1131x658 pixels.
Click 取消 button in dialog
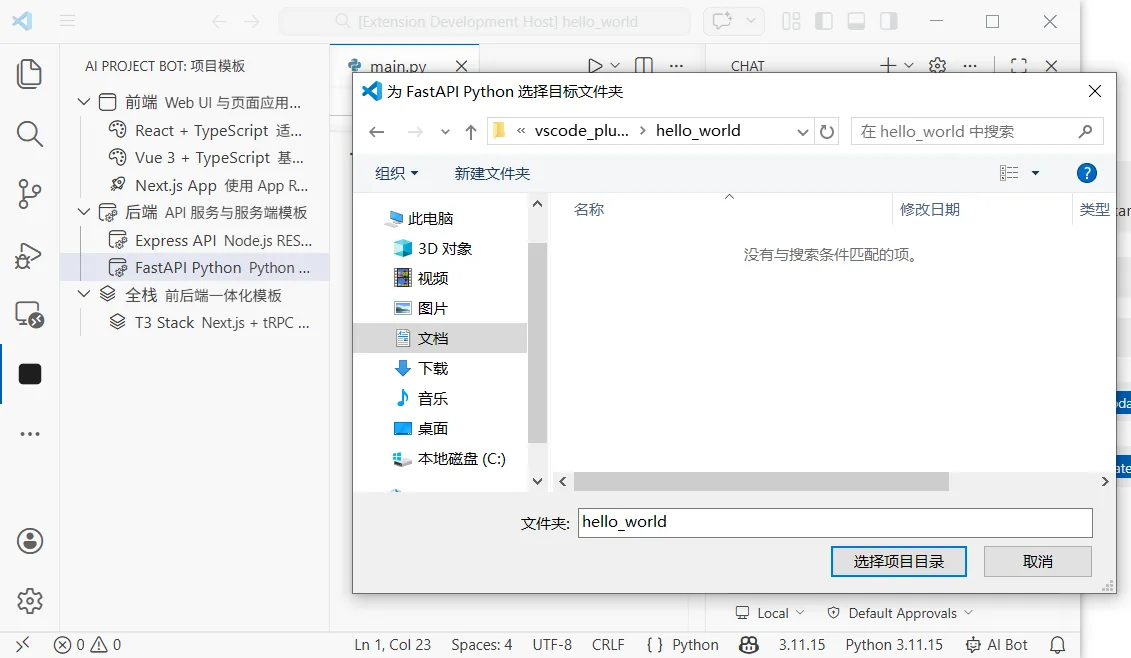1037,561
